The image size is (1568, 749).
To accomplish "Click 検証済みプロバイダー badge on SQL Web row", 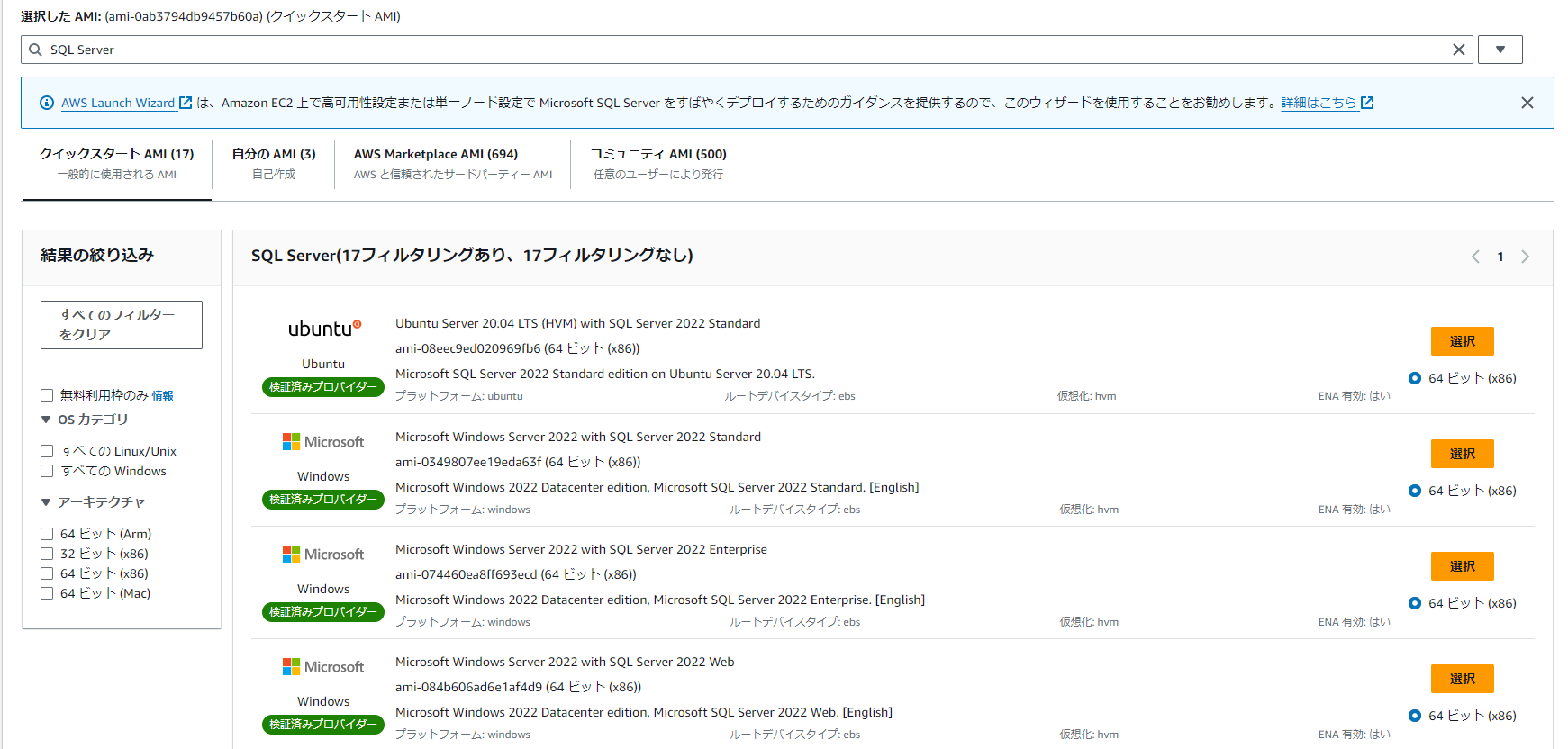I will pos(323,725).
